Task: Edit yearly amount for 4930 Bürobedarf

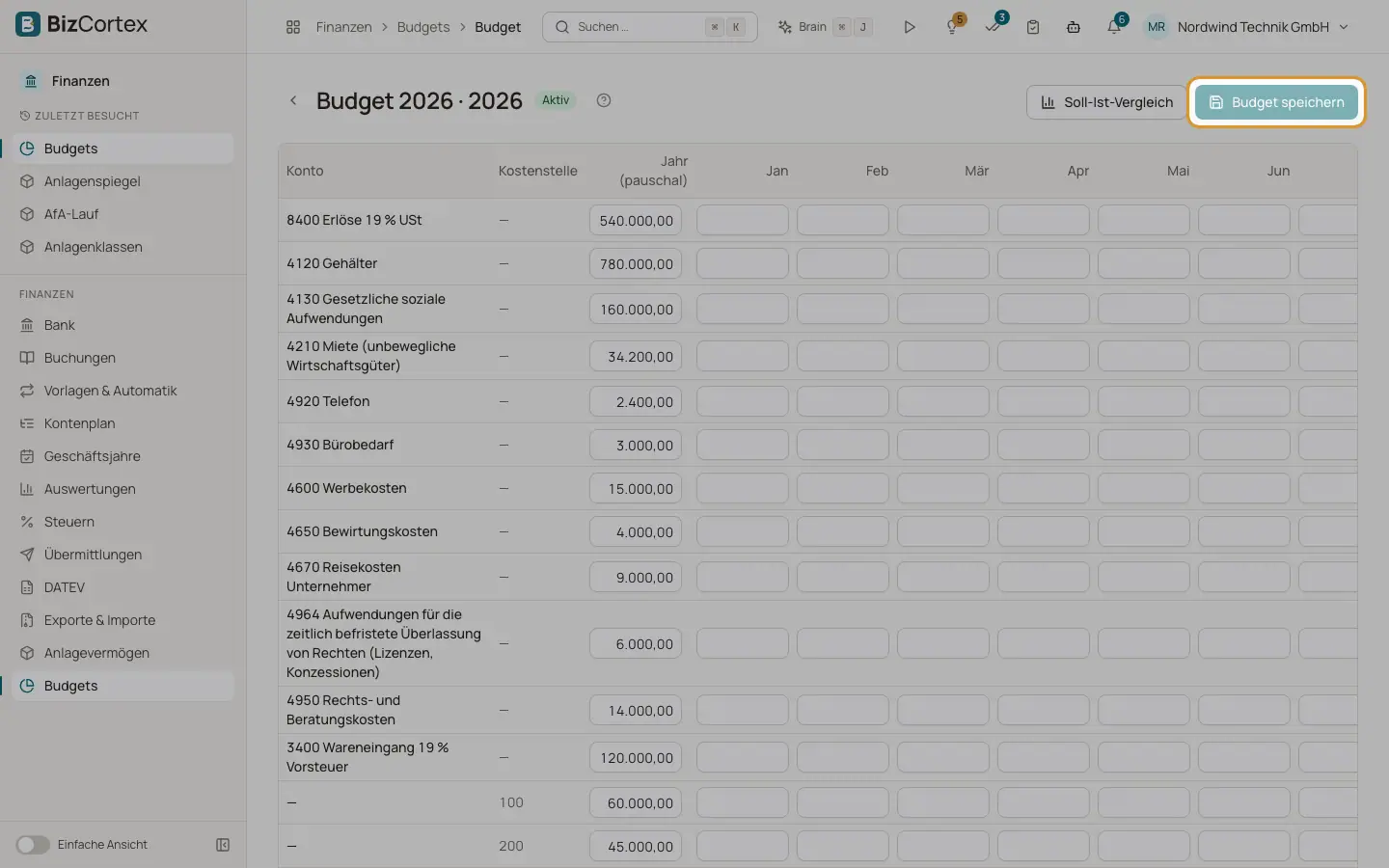Action: pyautogui.click(x=636, y=446)
